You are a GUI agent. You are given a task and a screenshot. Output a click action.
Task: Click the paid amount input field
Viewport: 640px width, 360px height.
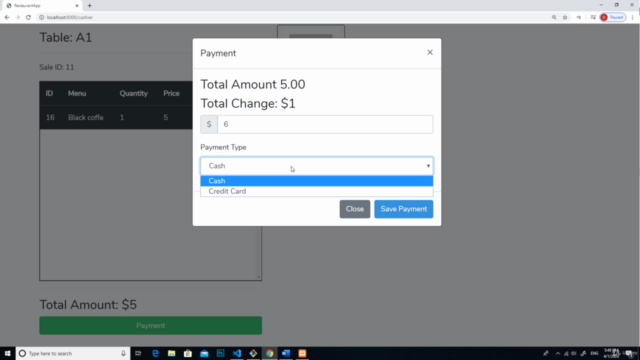pyautogui.click(x=325, y=124)
